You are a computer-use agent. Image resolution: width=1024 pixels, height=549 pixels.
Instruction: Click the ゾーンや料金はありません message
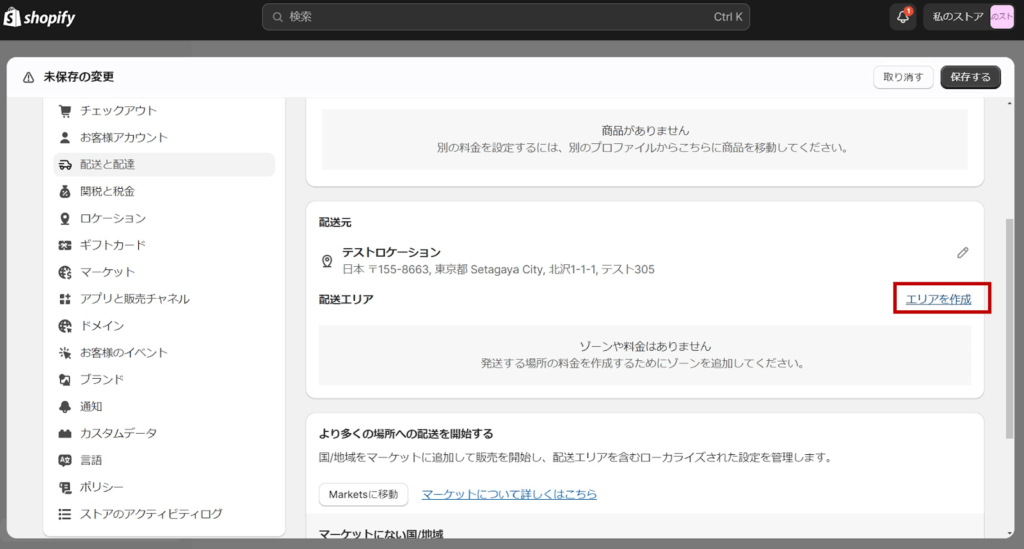click(x=645, y=346)
